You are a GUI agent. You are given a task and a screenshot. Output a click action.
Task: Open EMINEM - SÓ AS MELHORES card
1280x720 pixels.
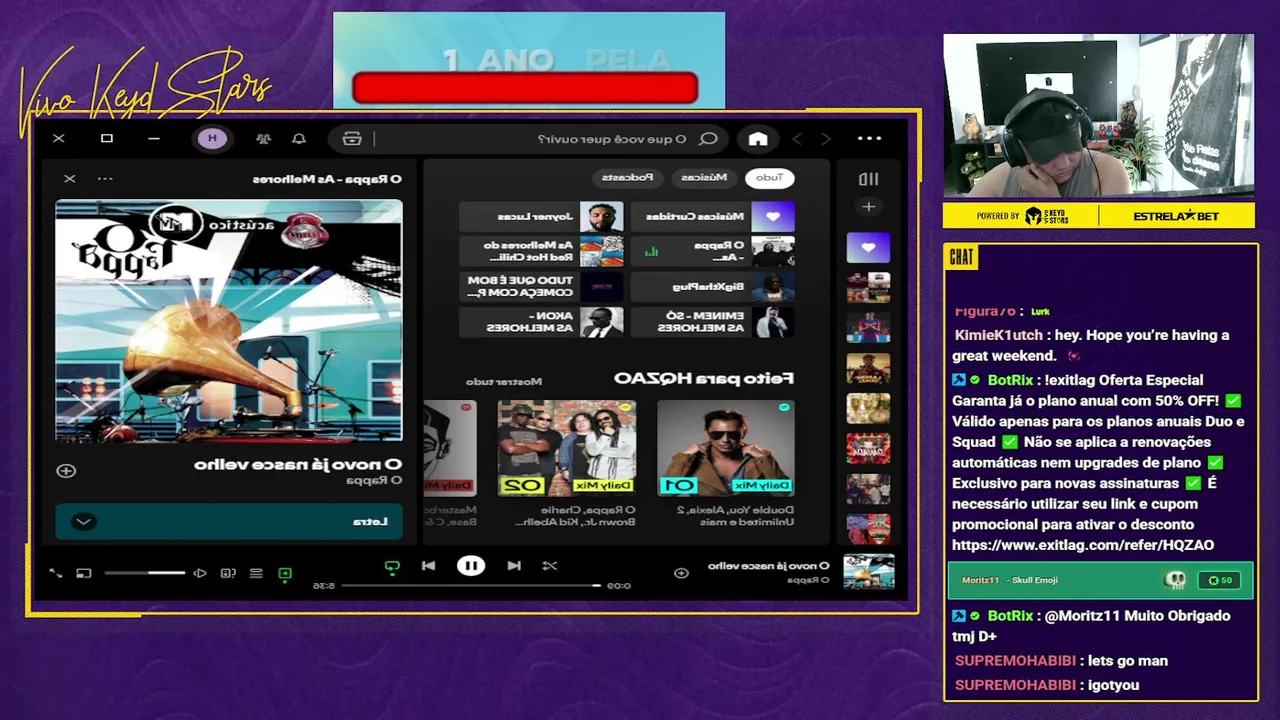click(x=713, y=322)
